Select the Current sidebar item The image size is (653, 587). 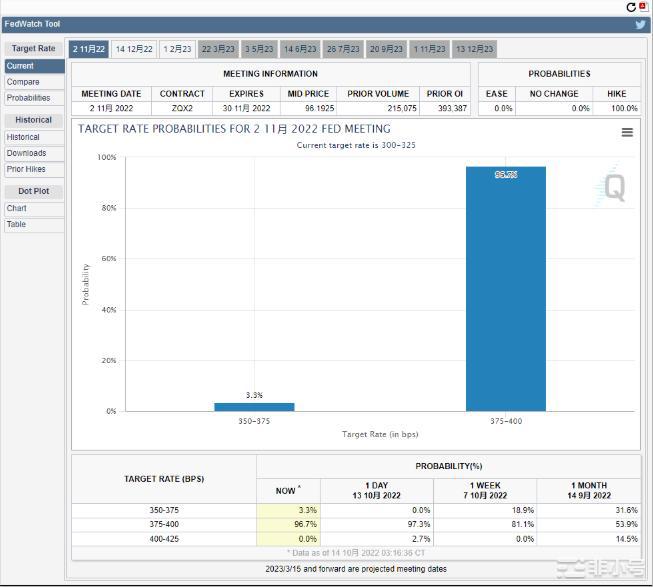[x=20, y=66]
